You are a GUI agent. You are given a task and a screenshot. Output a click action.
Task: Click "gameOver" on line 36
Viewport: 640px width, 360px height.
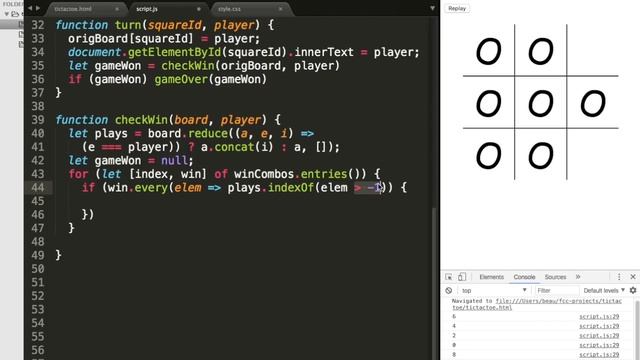click(181, 79)
